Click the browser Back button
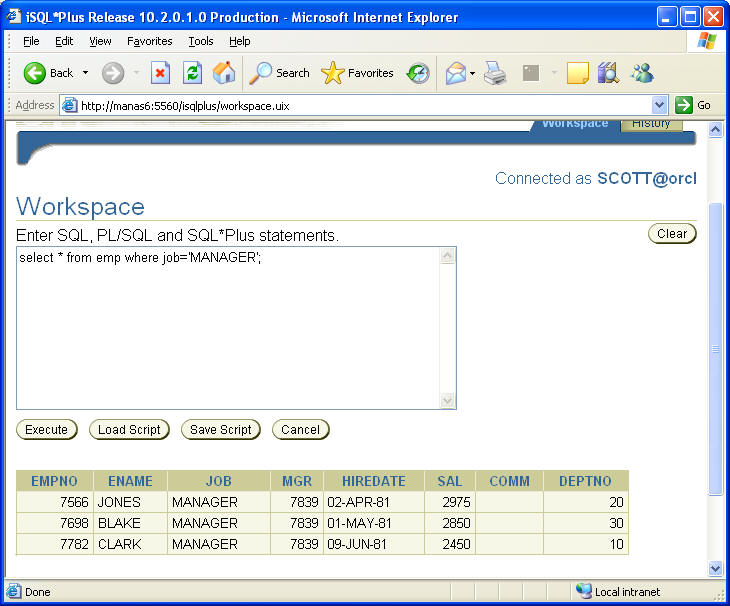This screenshot has width=730, height=606. pos(49,73)
